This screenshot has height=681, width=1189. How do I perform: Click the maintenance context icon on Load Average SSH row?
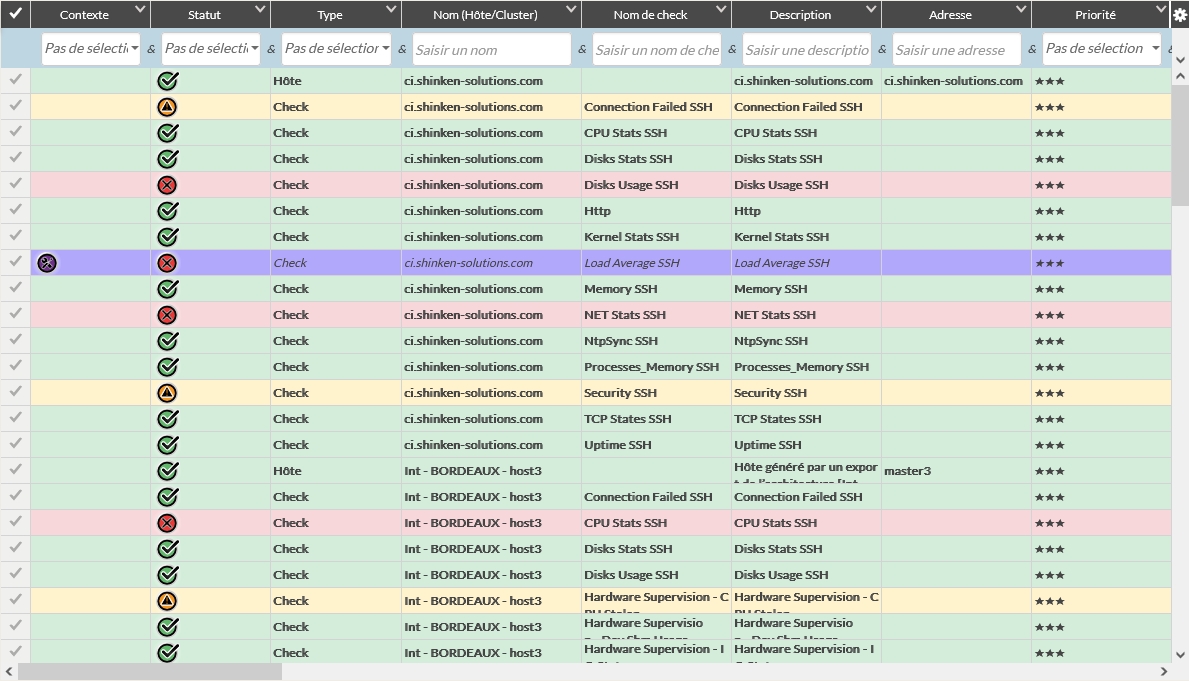47,263
